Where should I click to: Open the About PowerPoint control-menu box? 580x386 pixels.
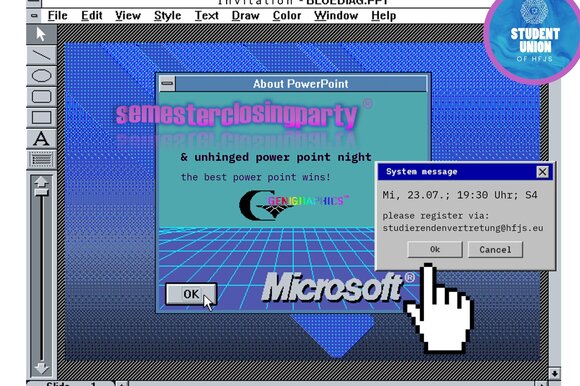[x=167, y=84]
